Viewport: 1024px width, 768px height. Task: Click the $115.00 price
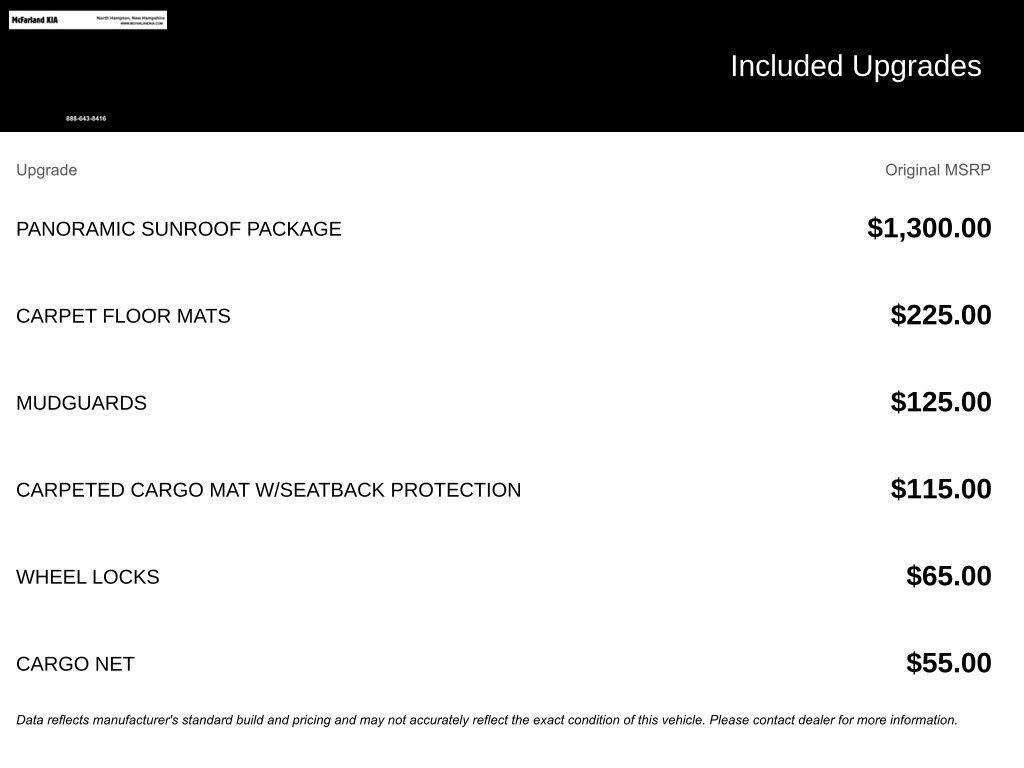point(940,489)
